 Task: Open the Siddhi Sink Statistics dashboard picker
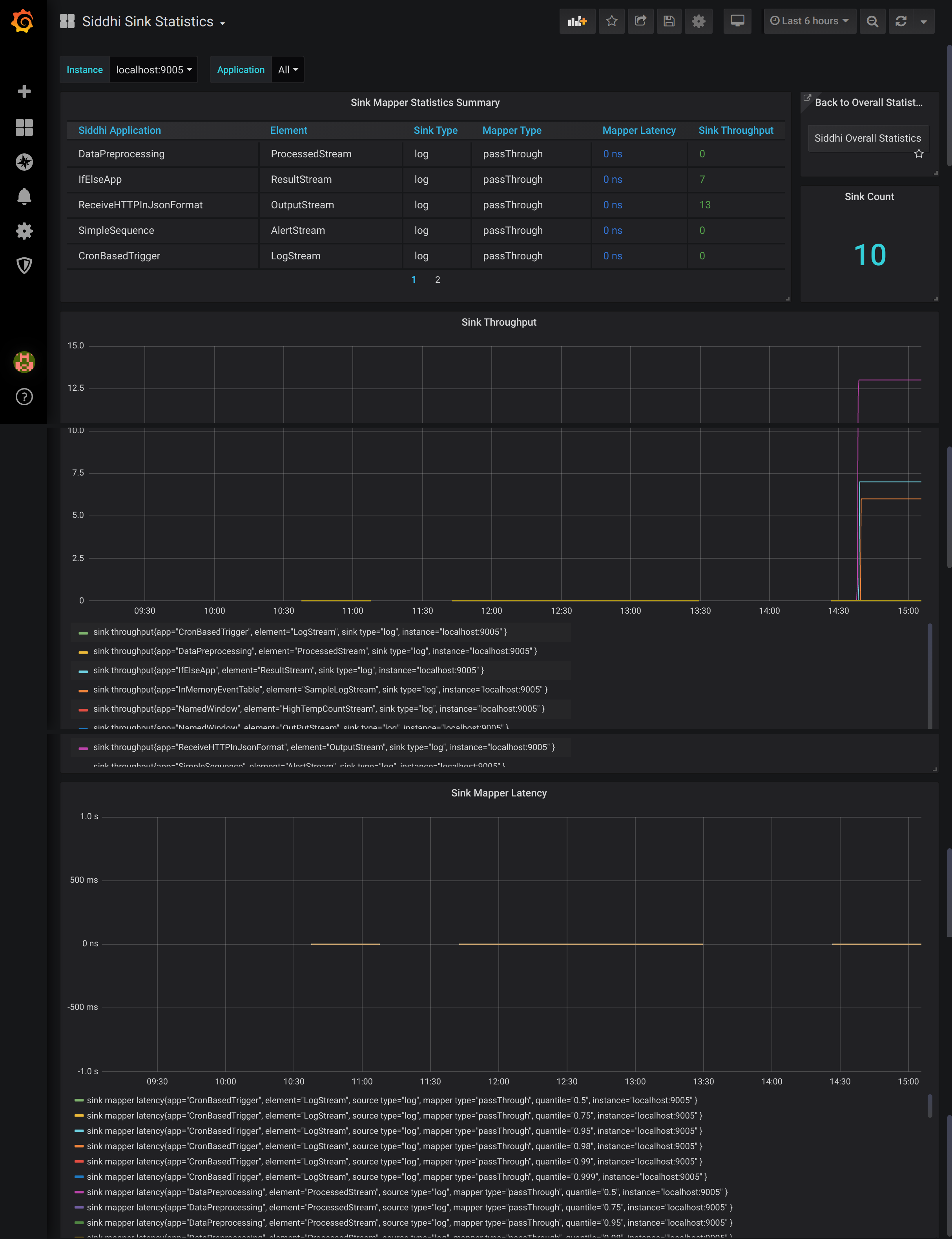point(153,22)
